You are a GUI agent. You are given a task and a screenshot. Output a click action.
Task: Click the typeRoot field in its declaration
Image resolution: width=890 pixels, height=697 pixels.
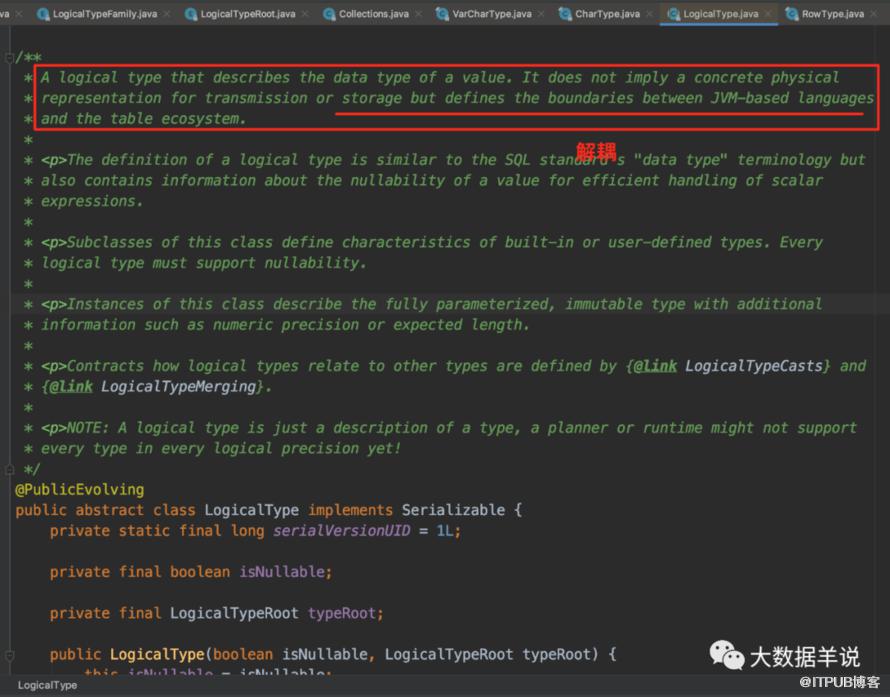pos(342,613)
